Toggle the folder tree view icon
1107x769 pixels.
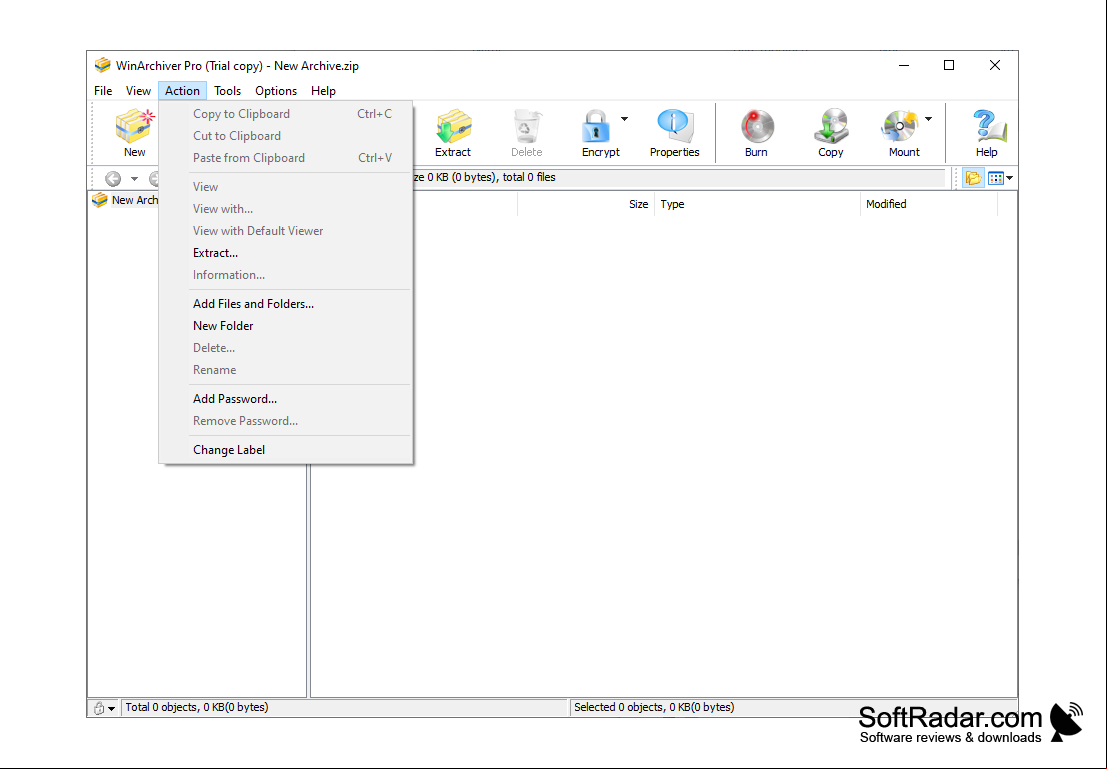coord(974,178)
